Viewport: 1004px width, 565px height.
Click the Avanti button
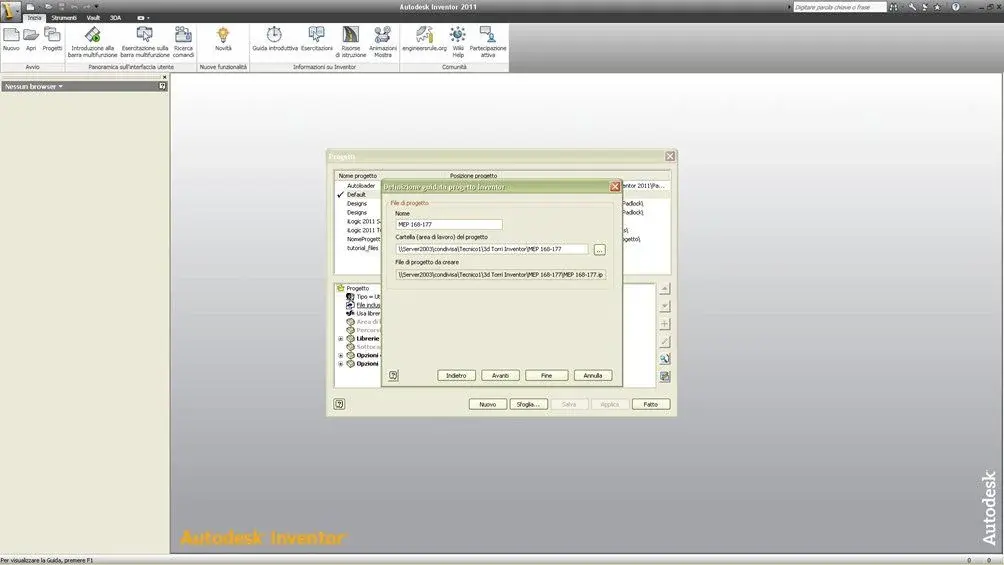(500, 375)
